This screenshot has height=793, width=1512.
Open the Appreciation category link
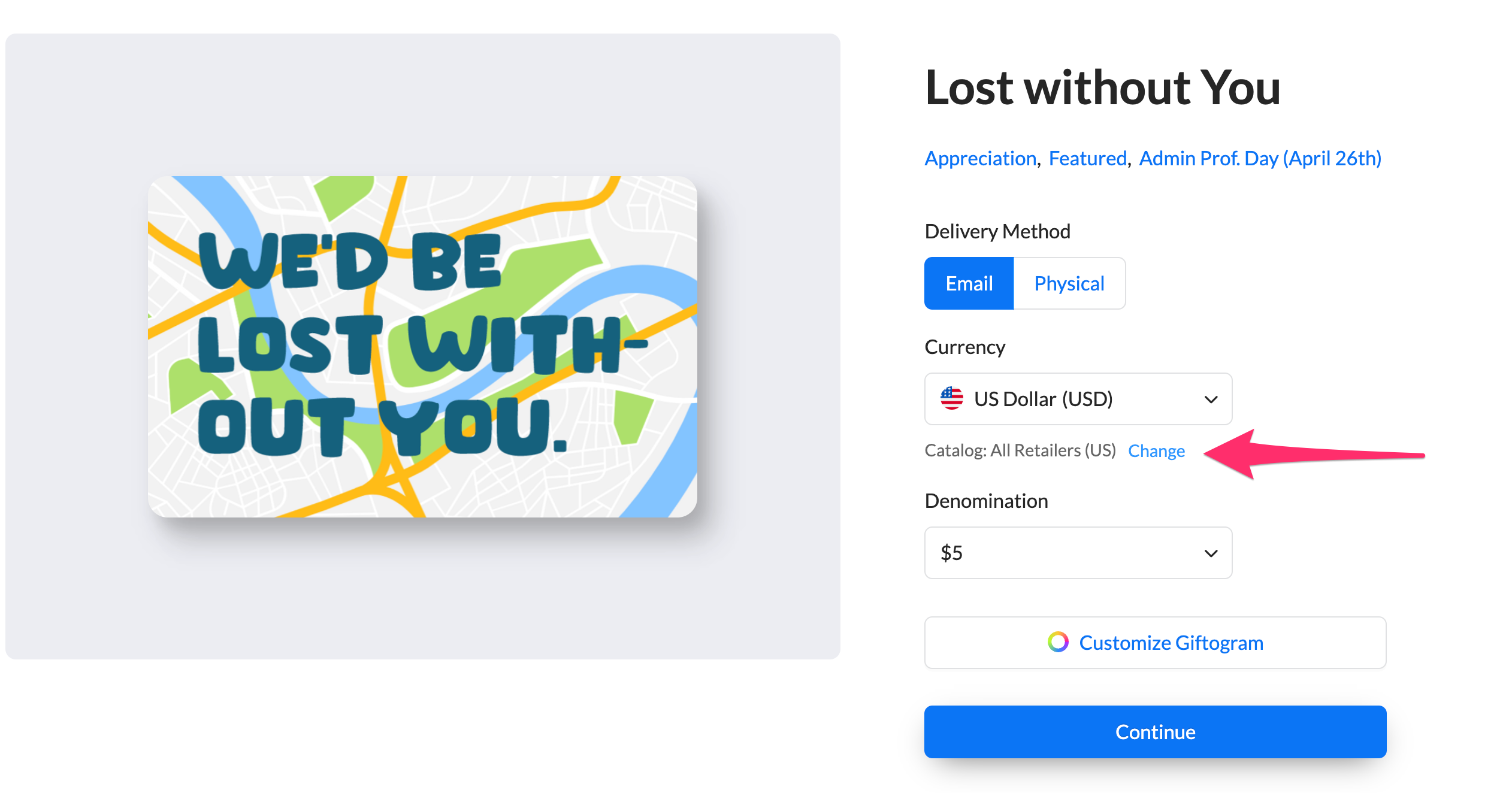click(x=981, y=158)
